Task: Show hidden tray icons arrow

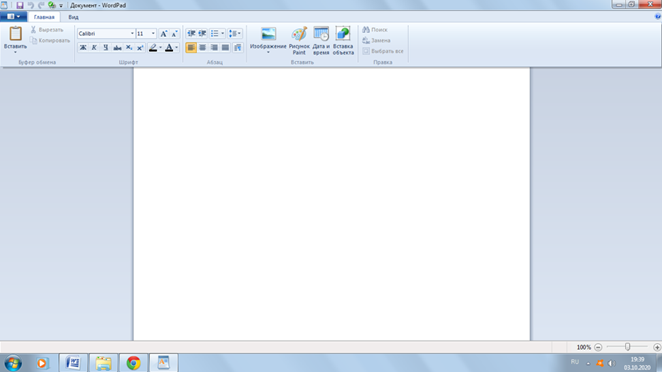Action: (588, 364)
